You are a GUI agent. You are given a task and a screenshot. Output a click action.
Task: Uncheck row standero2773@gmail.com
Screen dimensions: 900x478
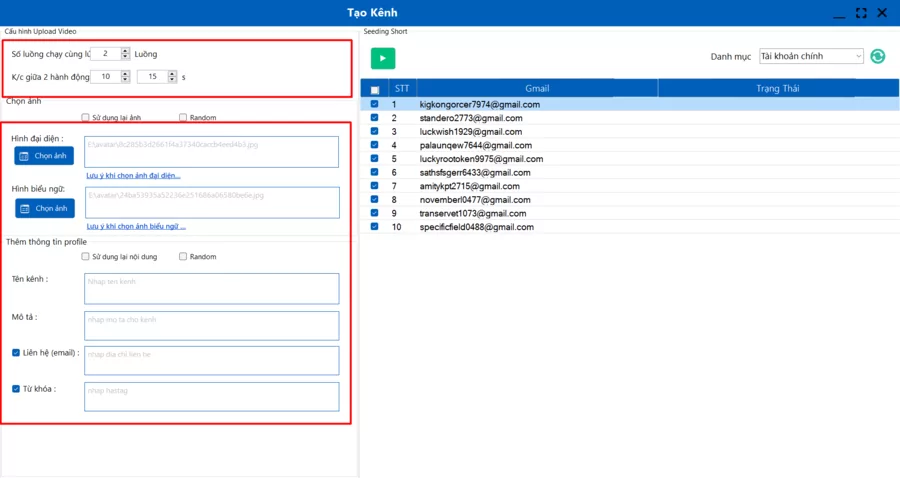click(x=374, y=118)
